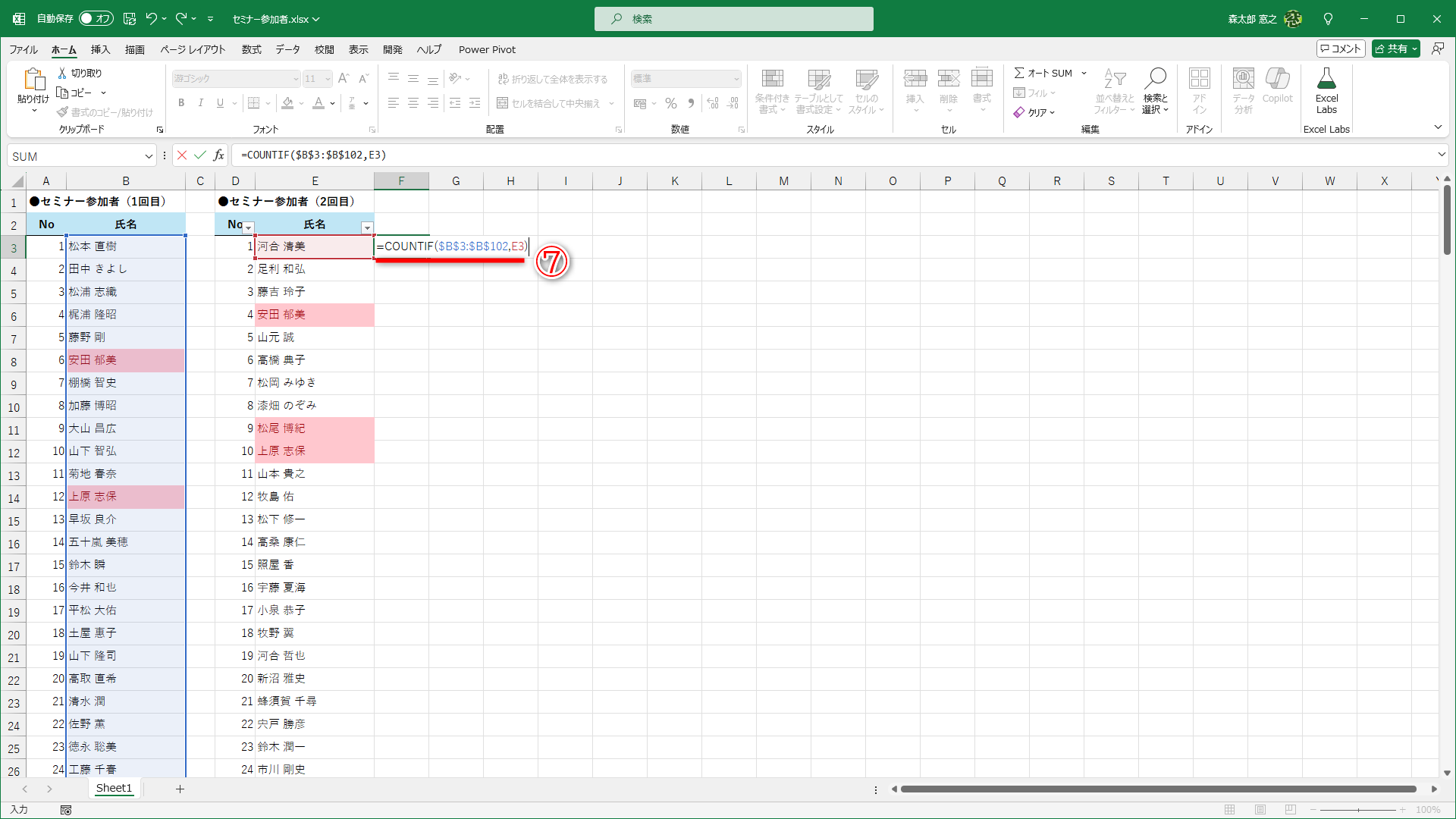Launch Excel Labs add-in

pyautogui.click(x=1326, y=91)
